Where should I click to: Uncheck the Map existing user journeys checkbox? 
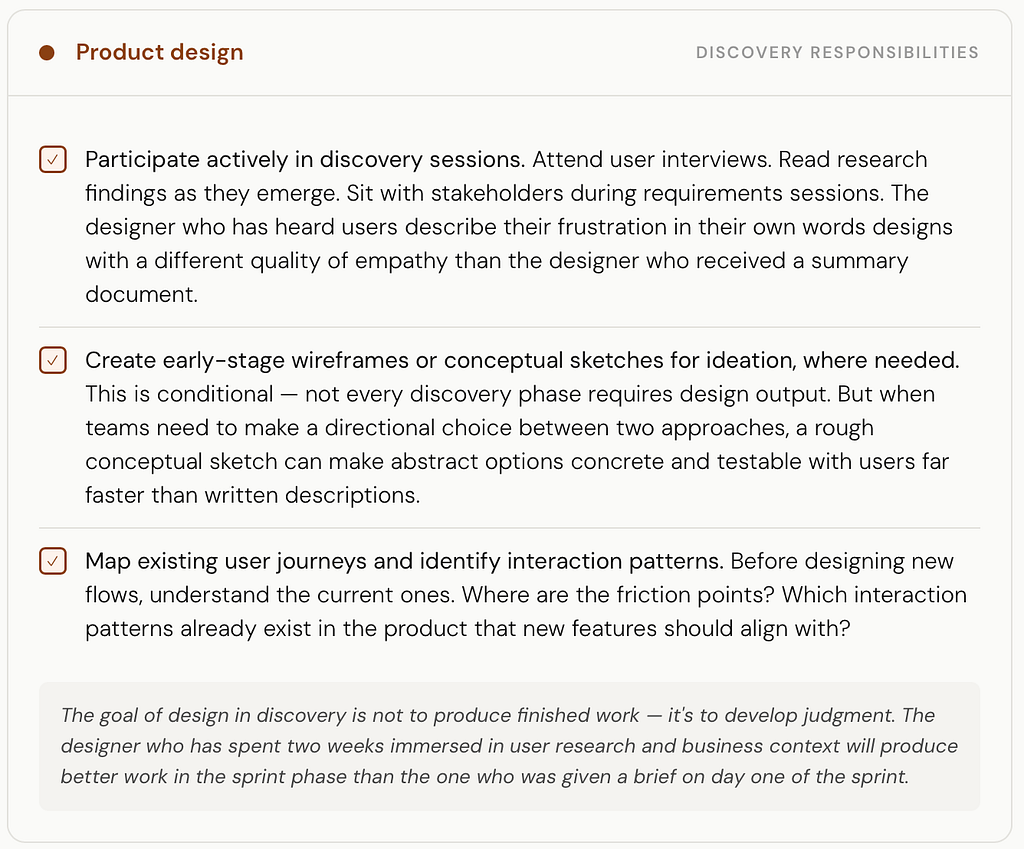53,561
